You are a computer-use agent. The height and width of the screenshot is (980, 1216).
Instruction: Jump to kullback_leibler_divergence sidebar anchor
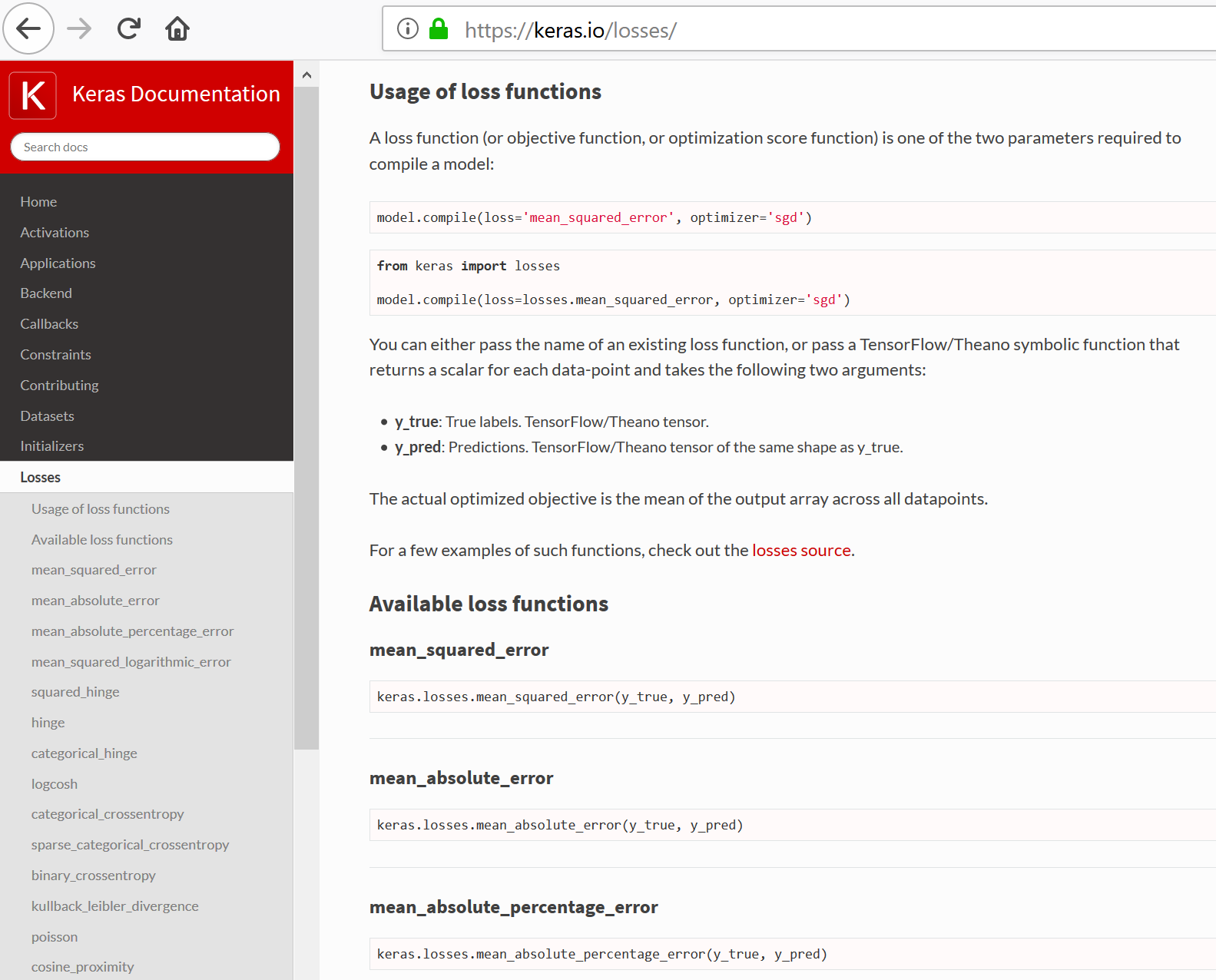[x=114, y=906]
